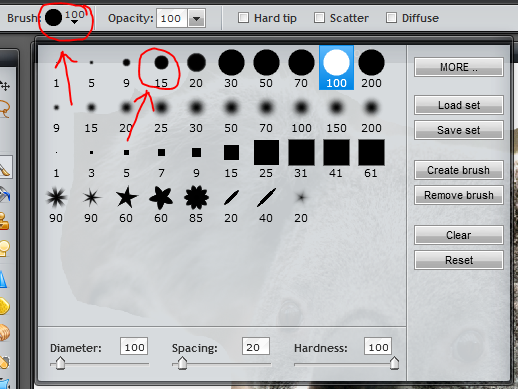Enable the Hard tip checkbox
This screenshot has height=389, width=518.
coord(243,18)
